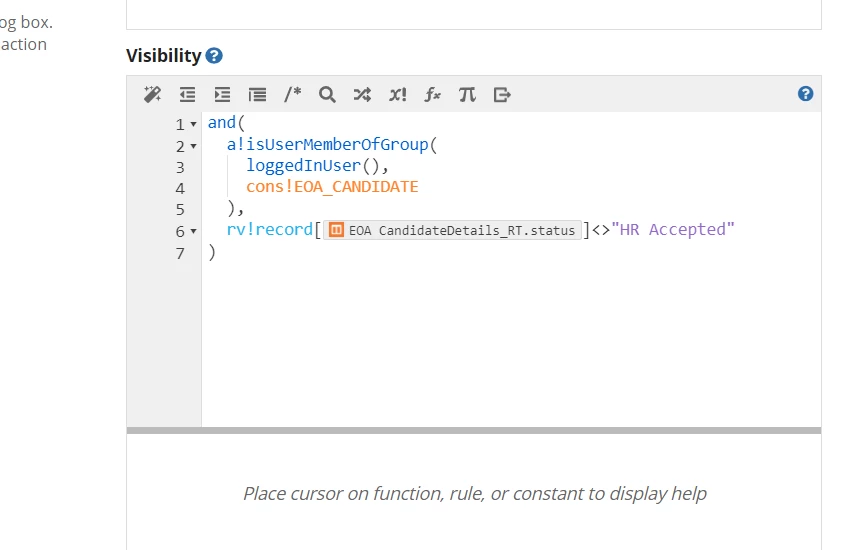Click the outdent icon in editor toolbar
Viewport: 841px width, 550px height.
[x=187, y=94]
